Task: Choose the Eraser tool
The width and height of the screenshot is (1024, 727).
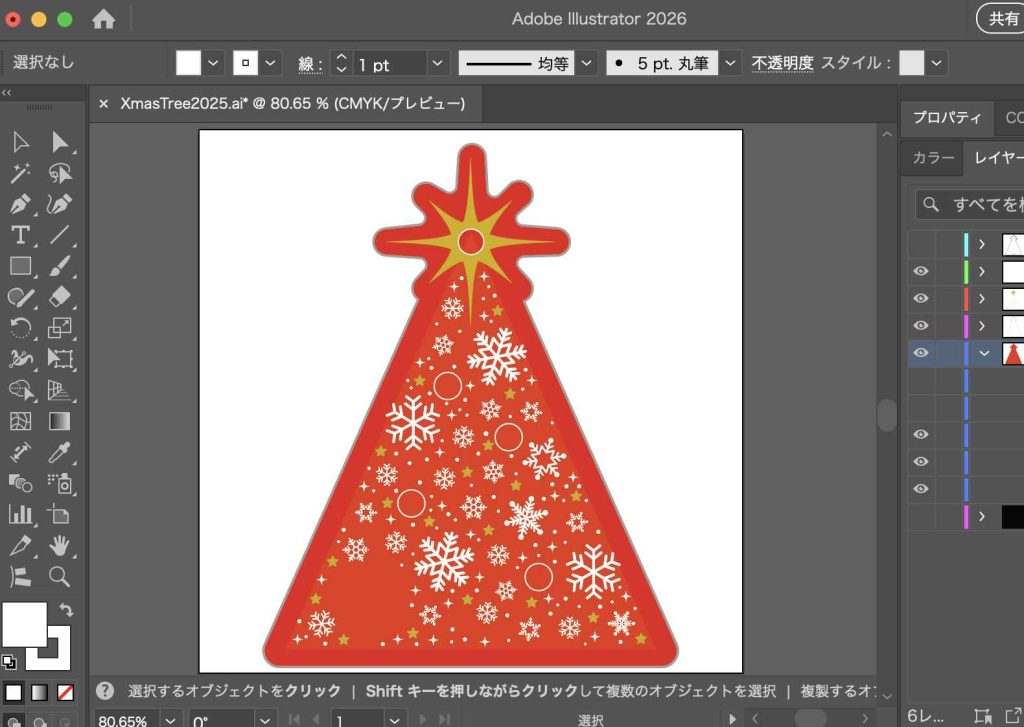Action: coord(60,297)
